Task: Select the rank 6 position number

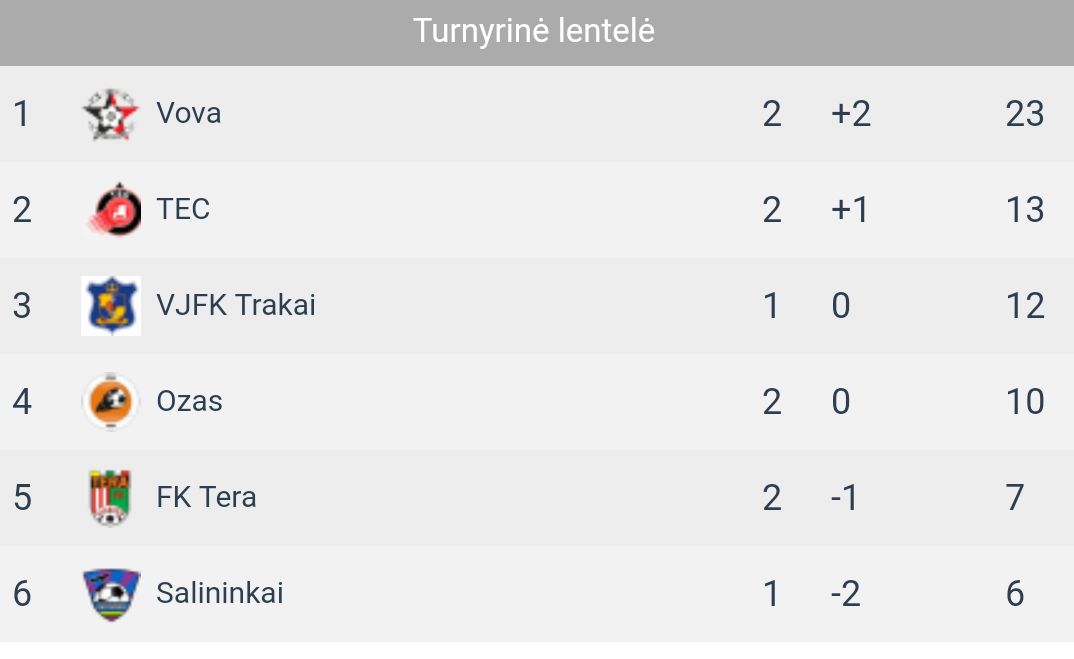Action: 22,593
